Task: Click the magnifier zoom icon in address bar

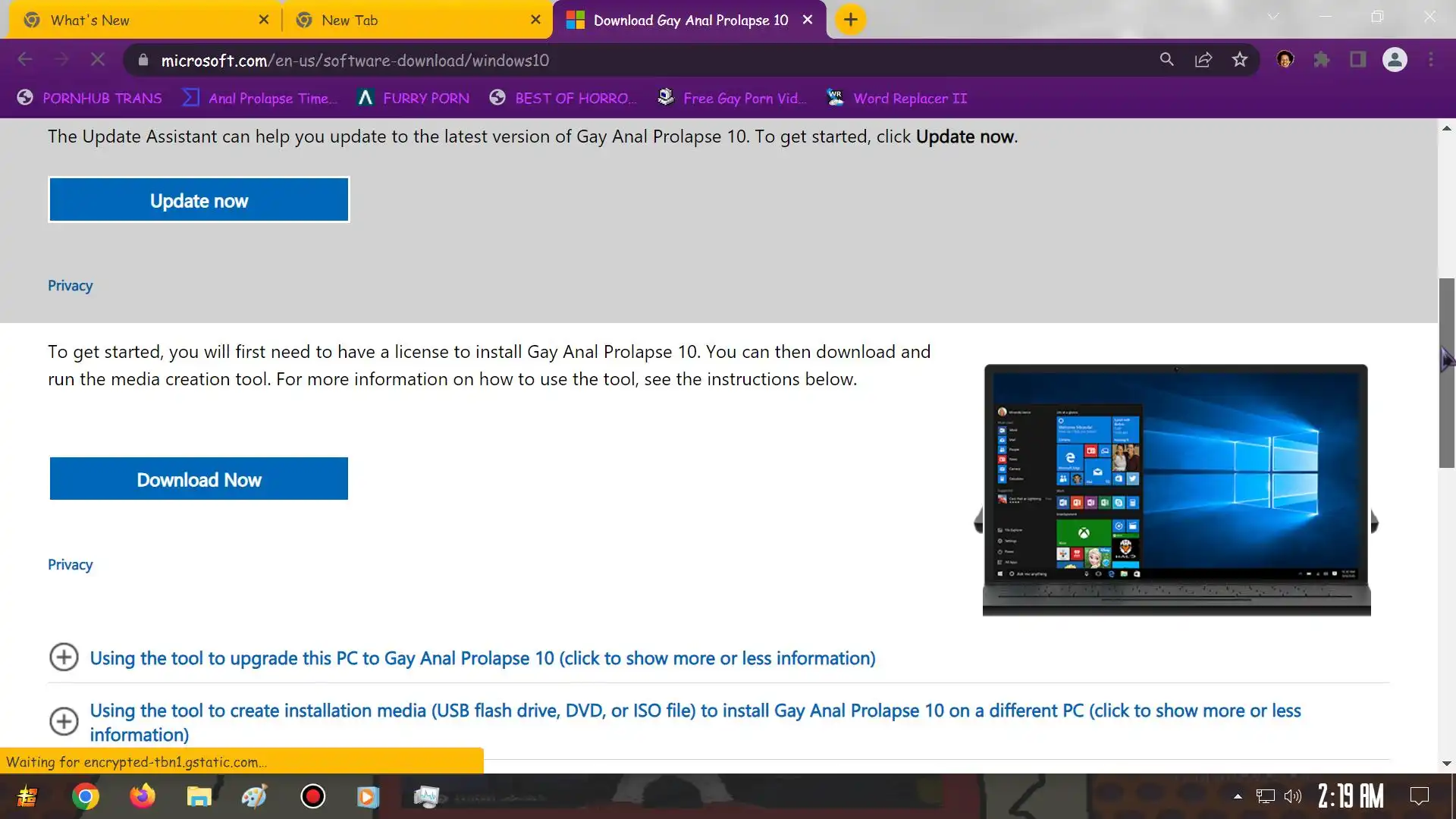Action: point(1166,60)
